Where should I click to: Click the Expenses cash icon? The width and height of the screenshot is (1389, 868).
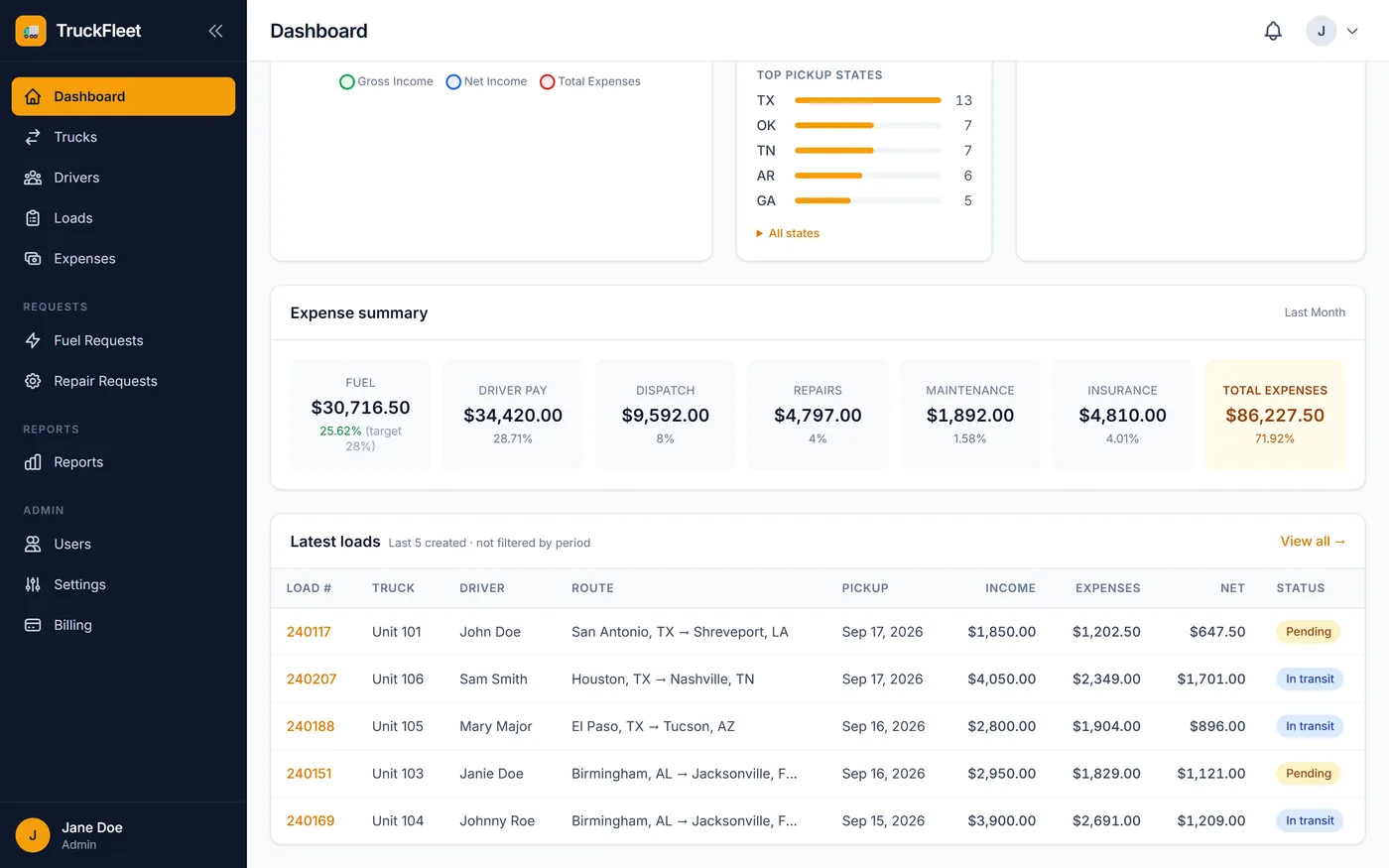pyautogui.click(x=33, y=259)
